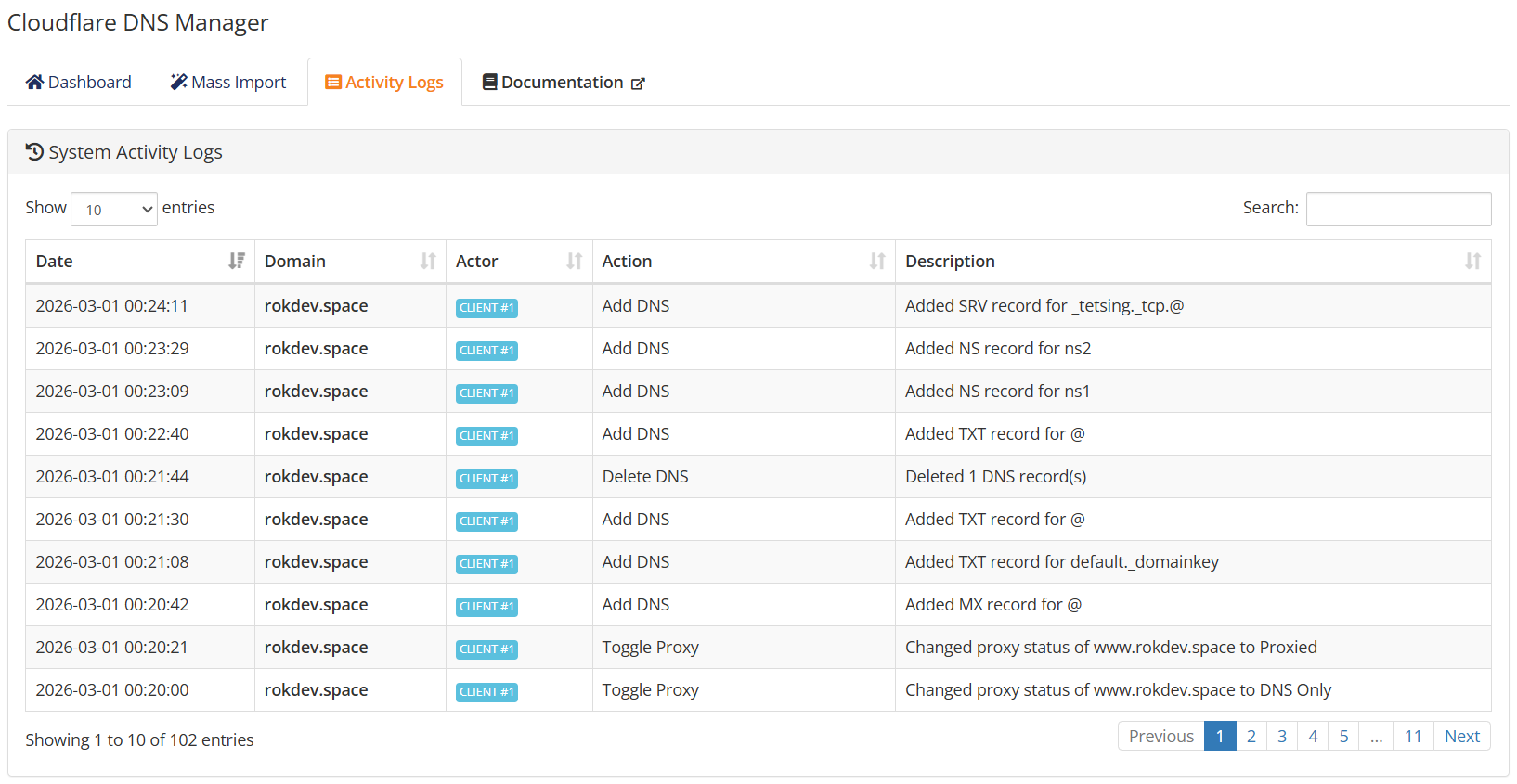The image size is (1517, 784).
Task: Go to page 2 of logs
Action: 1251,736
